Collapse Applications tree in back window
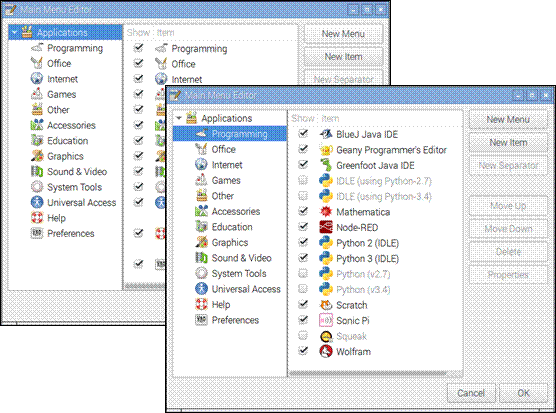Image resolution: width=556 pixels, height=413 pixels. (15, 33)
